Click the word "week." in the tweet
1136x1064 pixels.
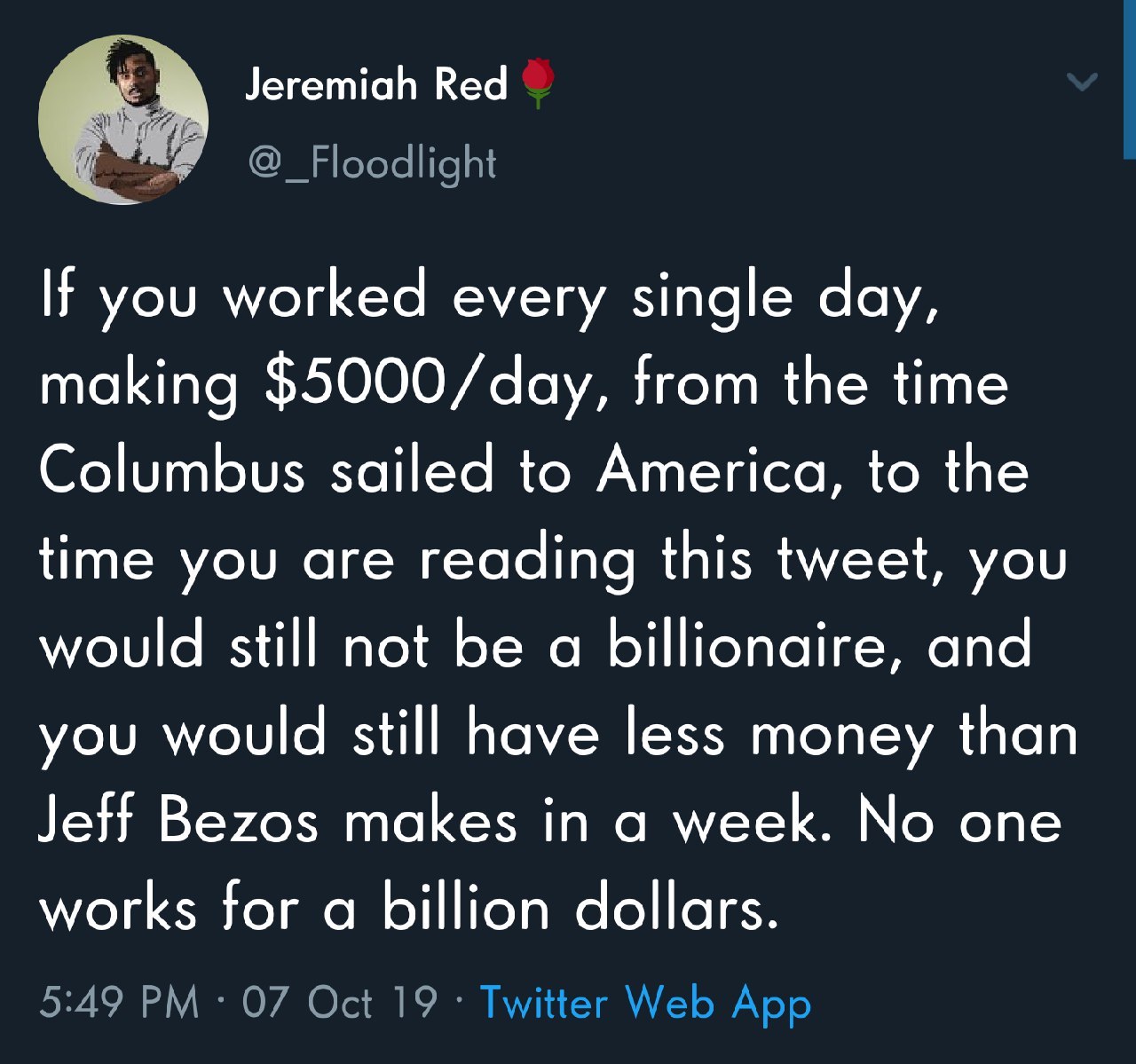coord(753,821)
